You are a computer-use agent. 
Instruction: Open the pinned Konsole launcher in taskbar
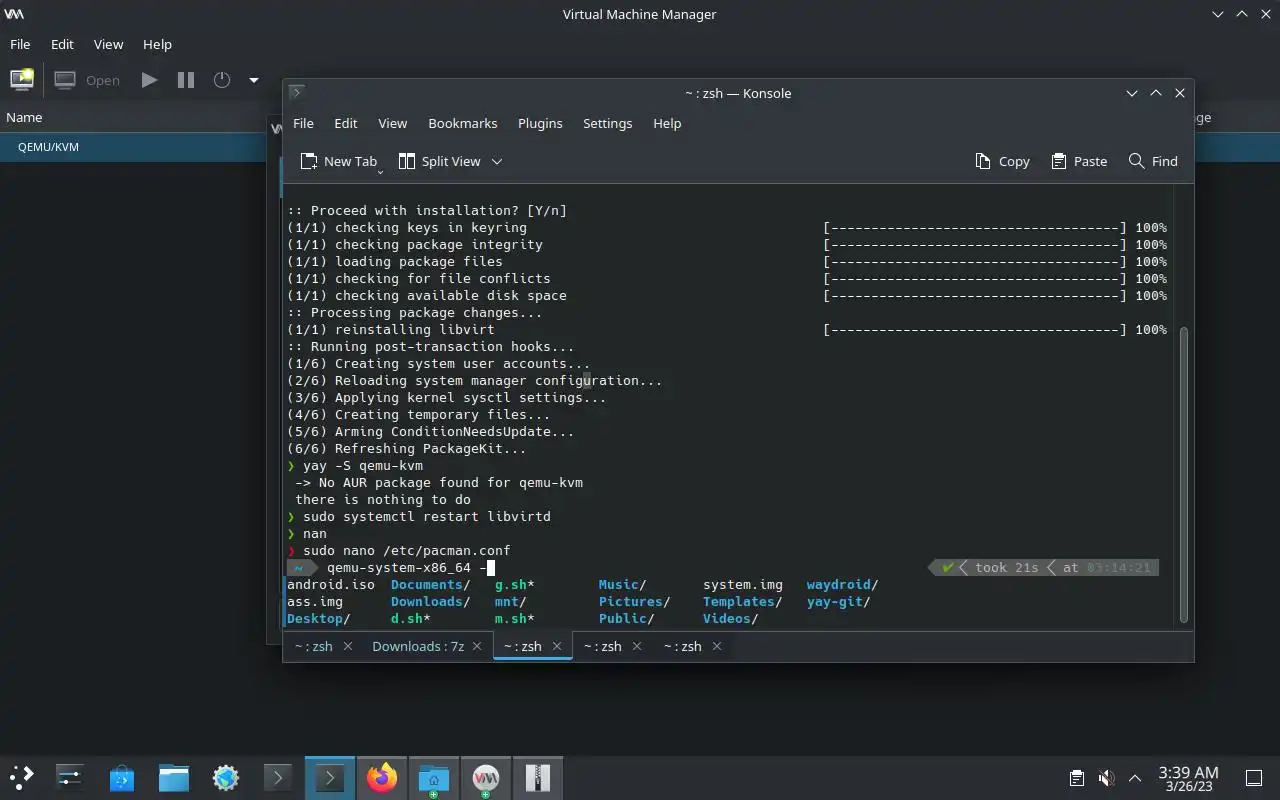click(278, 776)
